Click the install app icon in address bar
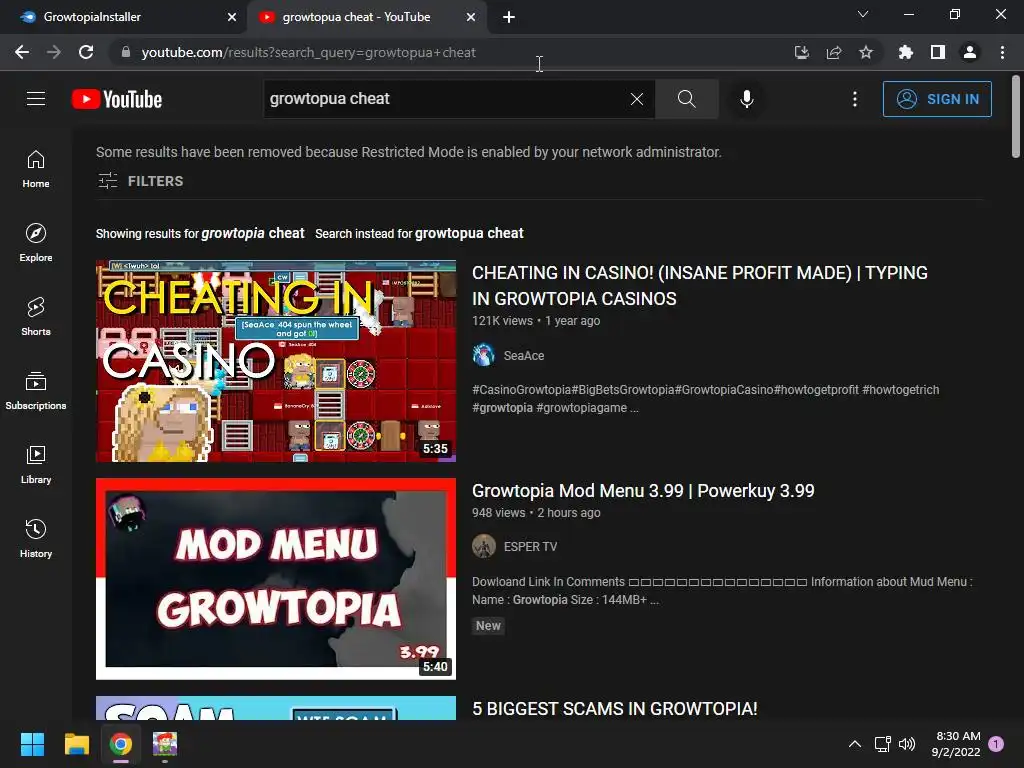 coord(801,52)
